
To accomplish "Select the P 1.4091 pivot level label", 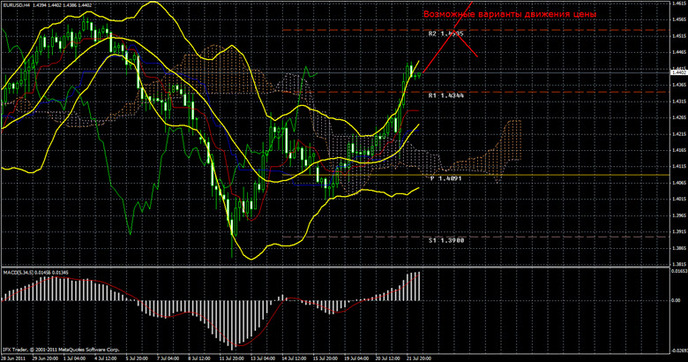I will 445,179.
